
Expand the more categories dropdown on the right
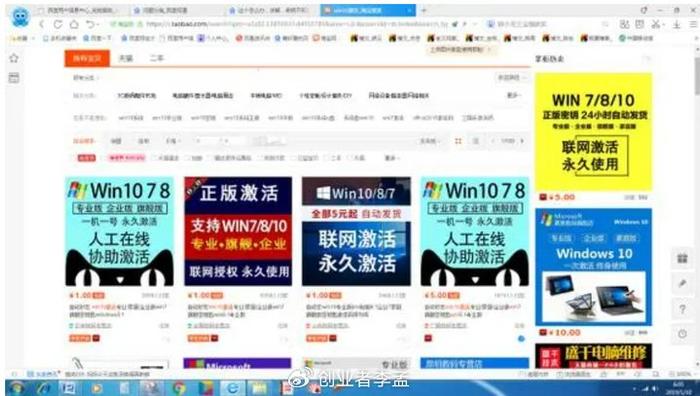pos(513,96)
